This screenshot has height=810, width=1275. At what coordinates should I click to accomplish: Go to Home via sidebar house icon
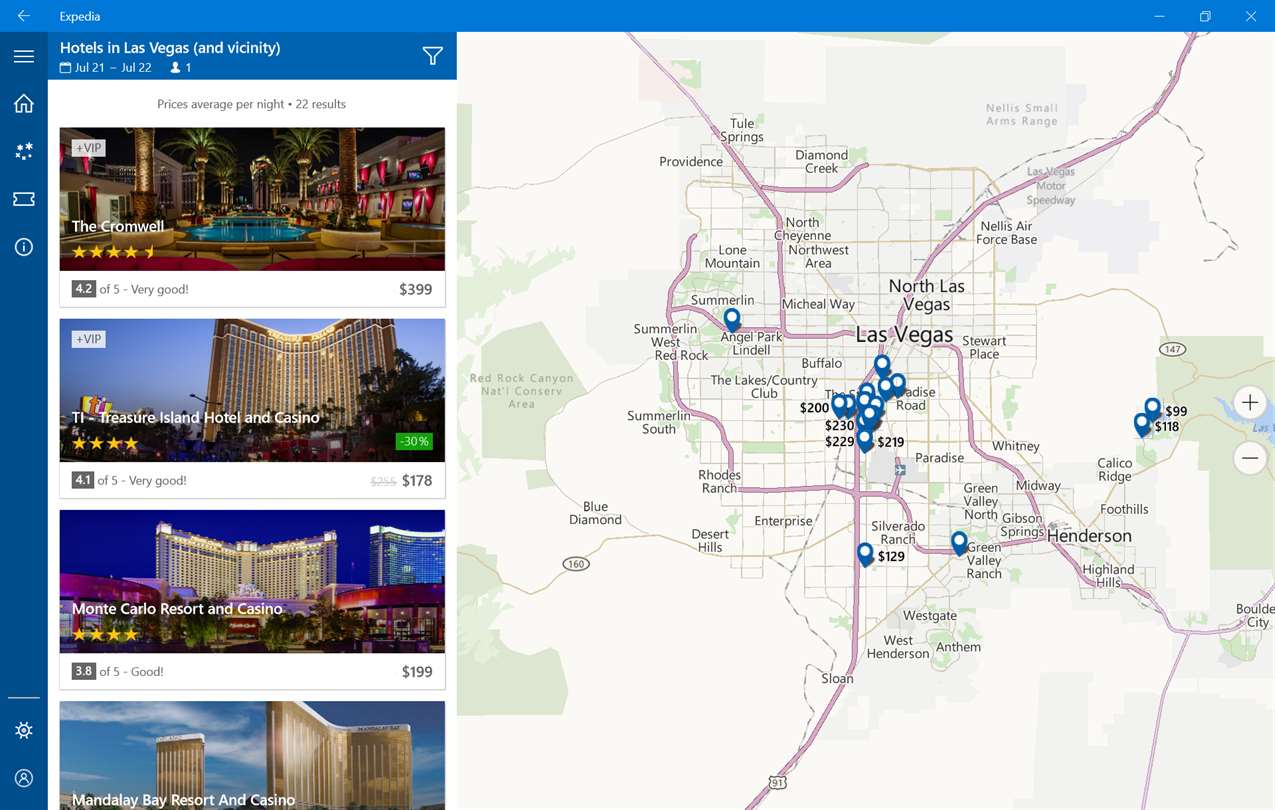pos(24,104)
